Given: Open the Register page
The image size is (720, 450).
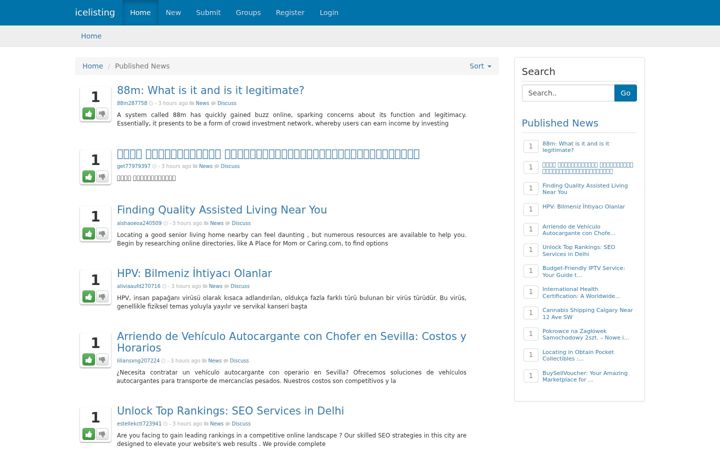Looking at the screenshot, I should click(290, 12).
